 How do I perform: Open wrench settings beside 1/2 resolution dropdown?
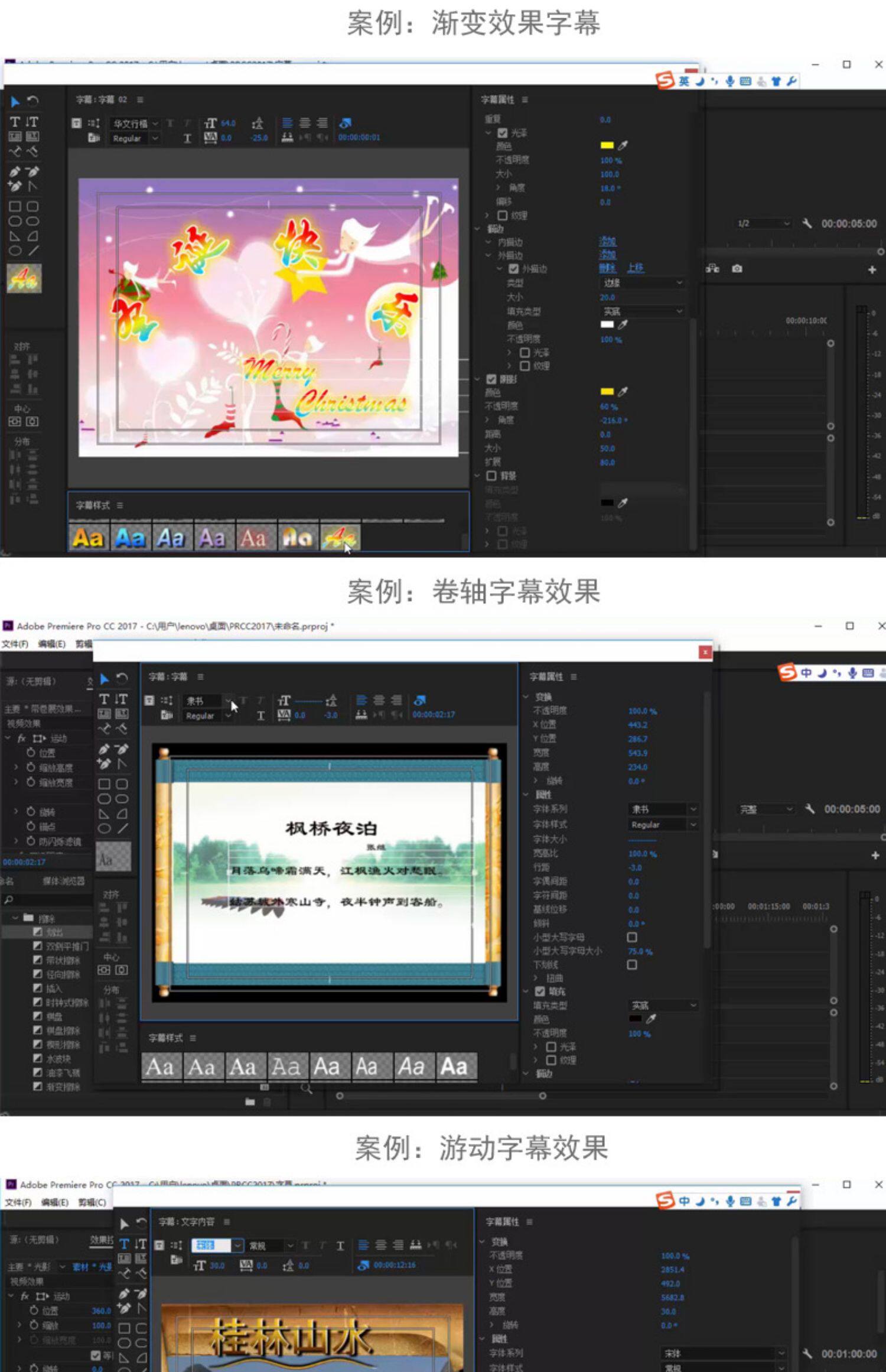pyautogui.click(x=807, y=223)
